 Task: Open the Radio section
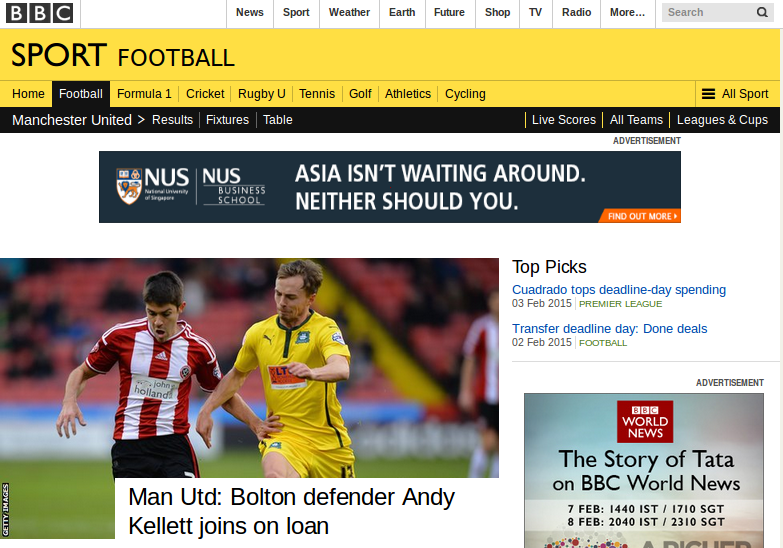pos(576,12)
